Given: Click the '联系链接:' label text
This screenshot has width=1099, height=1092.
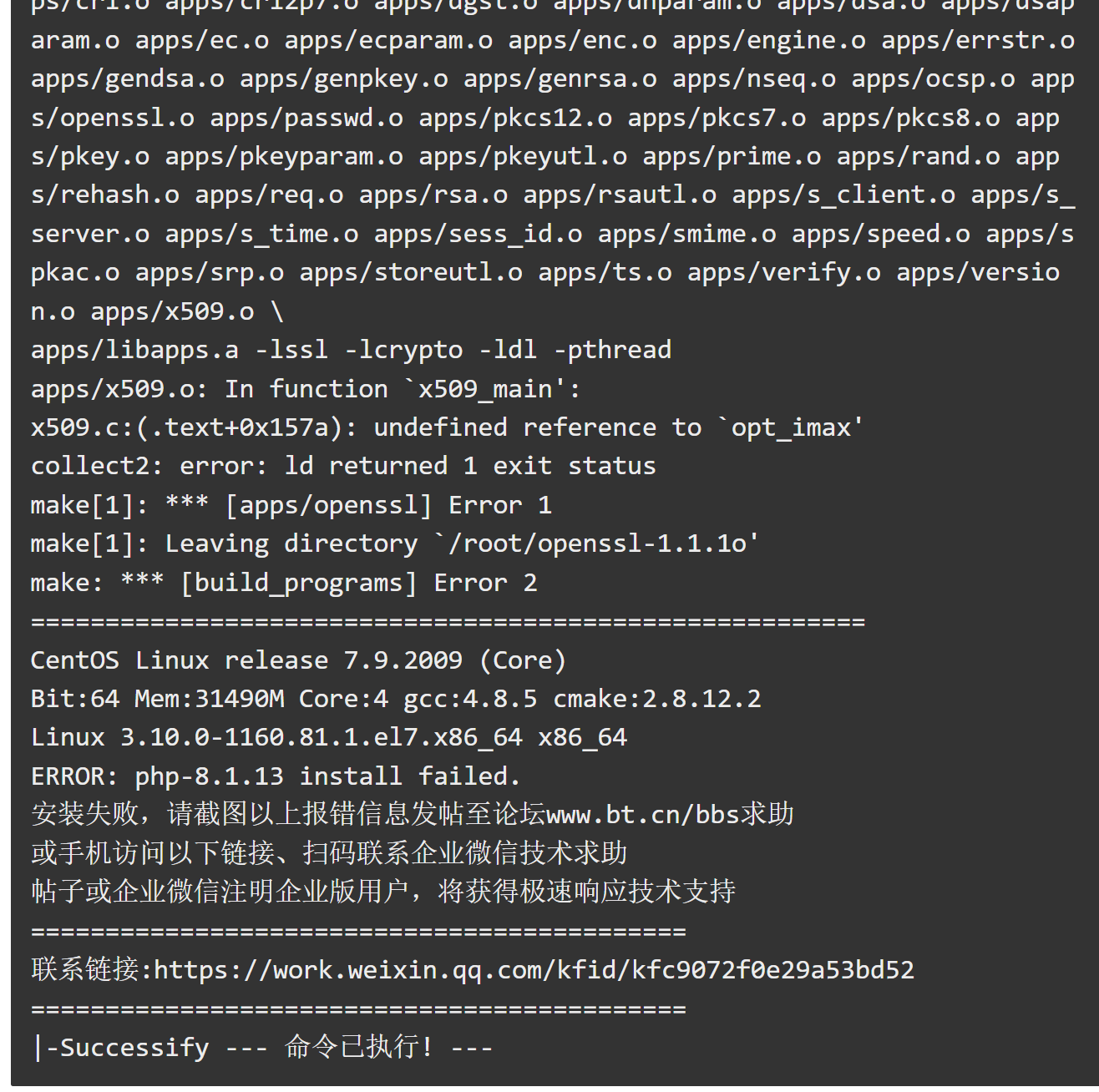Looking at the screenshot, I should [92, 969].
